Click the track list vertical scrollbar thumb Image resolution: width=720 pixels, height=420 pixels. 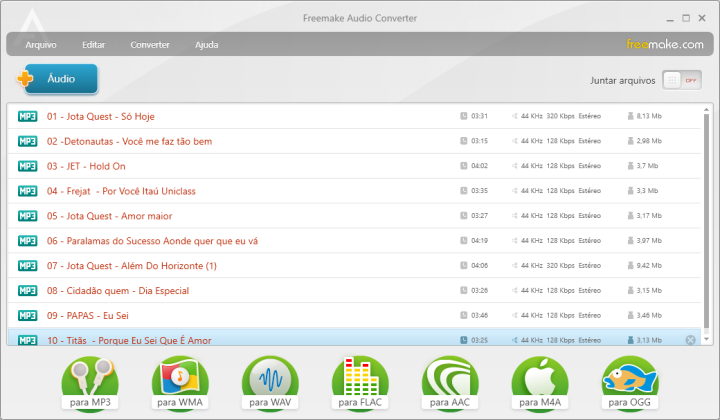tap(706, 221)
